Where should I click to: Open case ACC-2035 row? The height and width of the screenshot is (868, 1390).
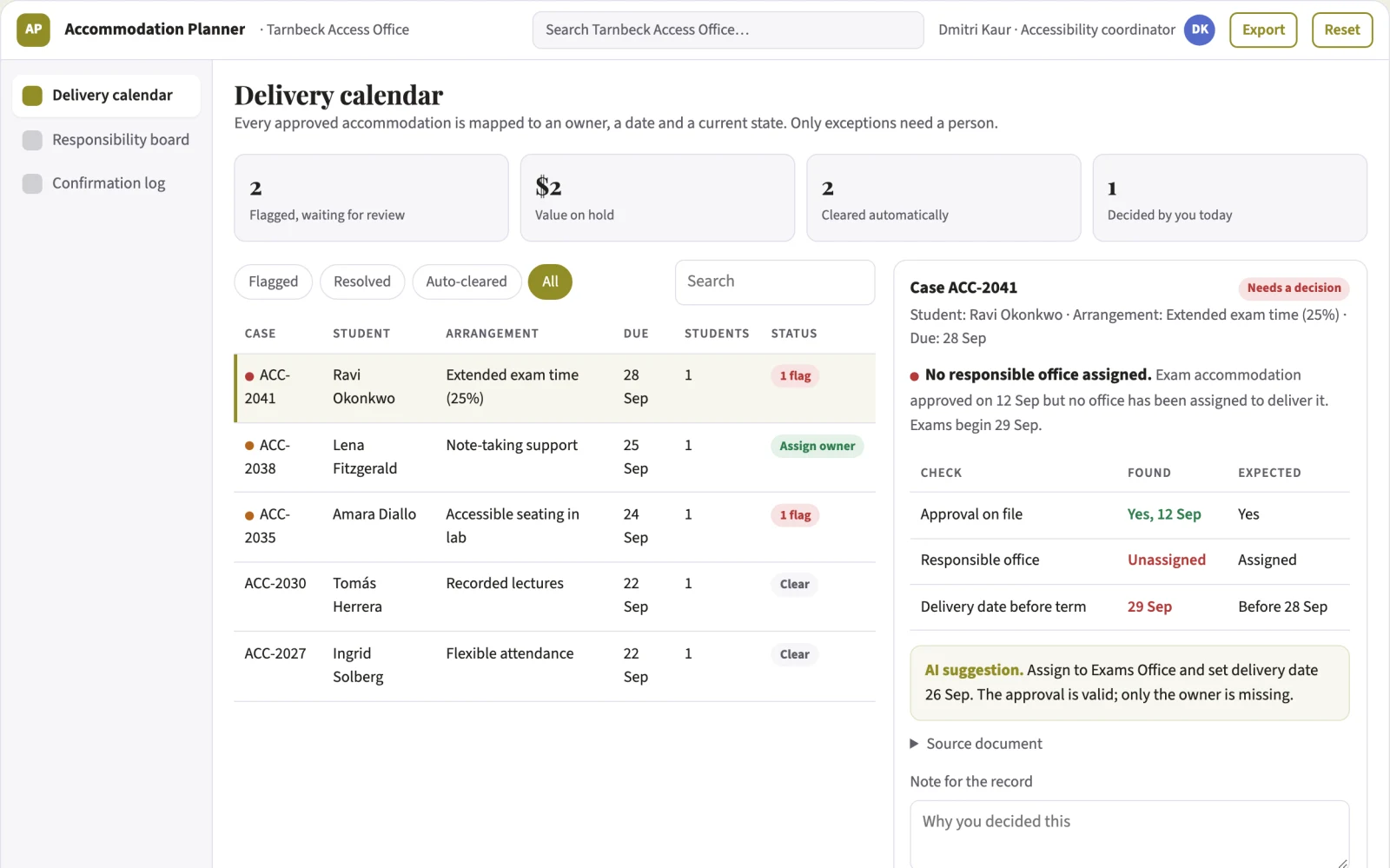554,527
